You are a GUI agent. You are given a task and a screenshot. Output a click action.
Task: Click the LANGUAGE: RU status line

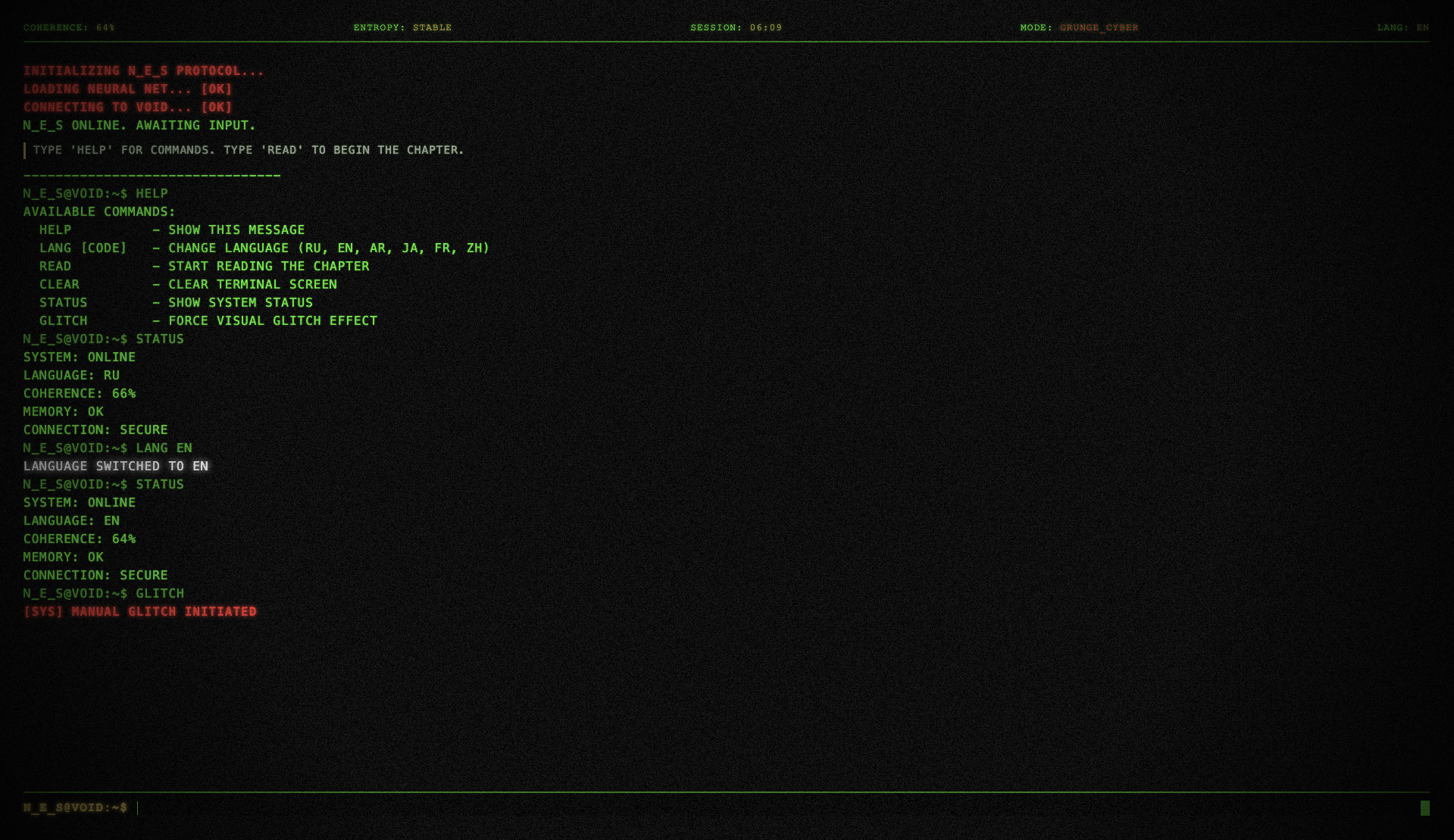coord(71,375)
